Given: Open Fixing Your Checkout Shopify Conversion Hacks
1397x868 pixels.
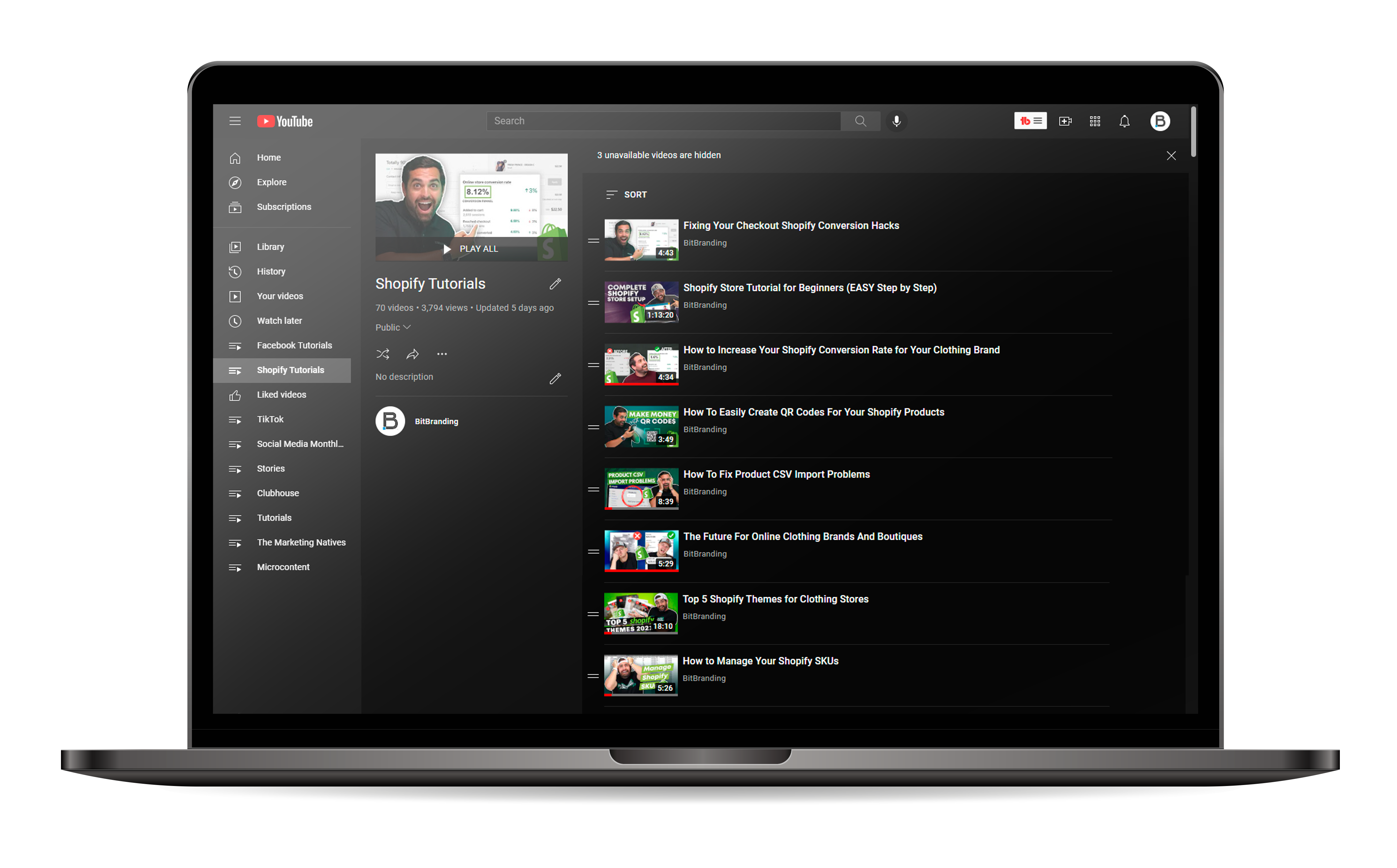Looking at the screenshot, I should point(791,226).
